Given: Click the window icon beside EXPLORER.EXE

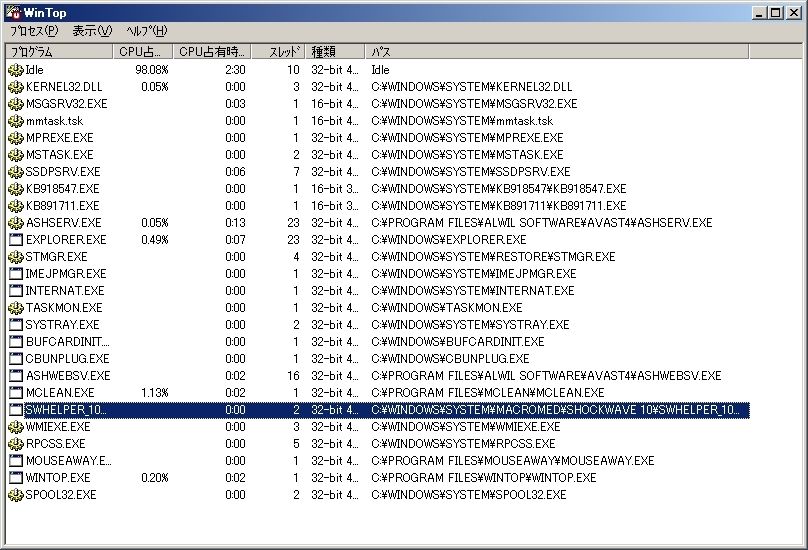Looking at the screenshot, I should (16, 240).
